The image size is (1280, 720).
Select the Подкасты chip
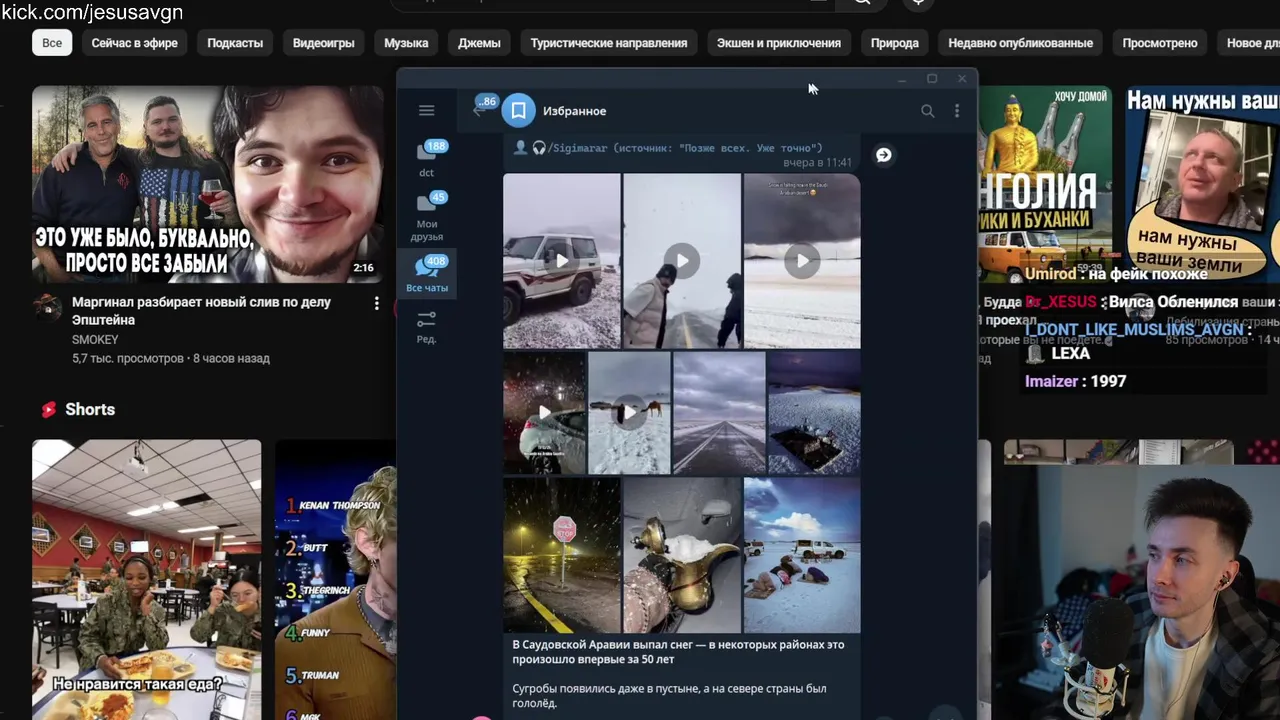(x=235, y=43)
